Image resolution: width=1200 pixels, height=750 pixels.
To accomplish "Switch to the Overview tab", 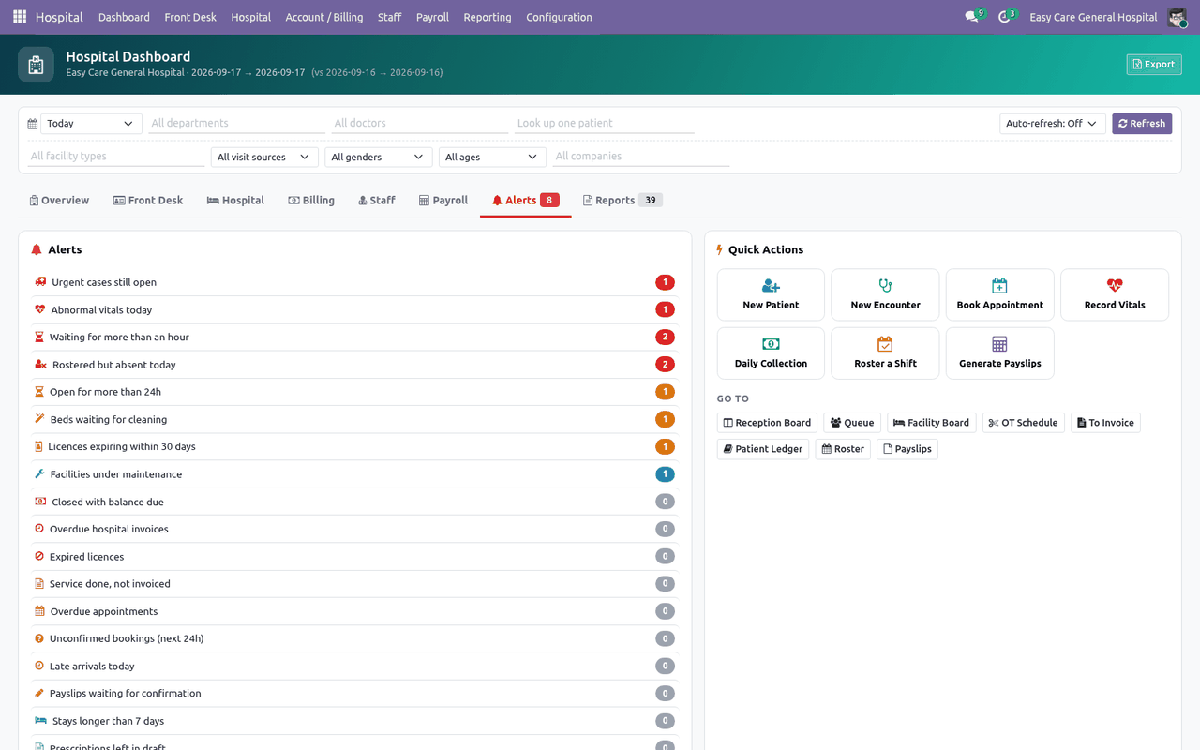I will 59,200.
